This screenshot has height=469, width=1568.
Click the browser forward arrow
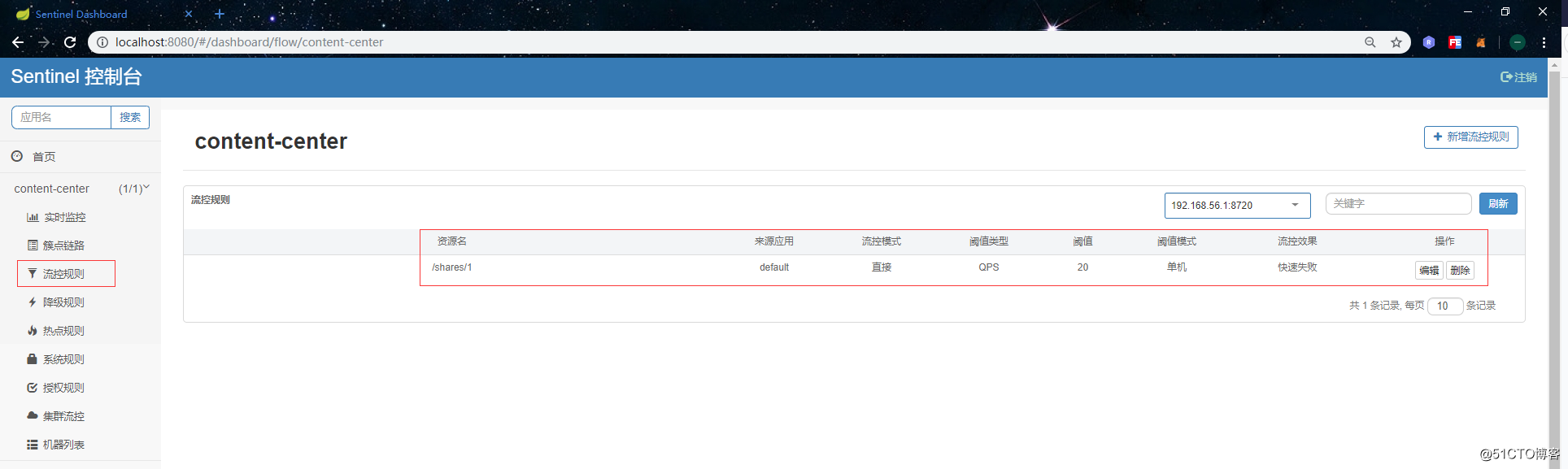(x=44, y=42)
